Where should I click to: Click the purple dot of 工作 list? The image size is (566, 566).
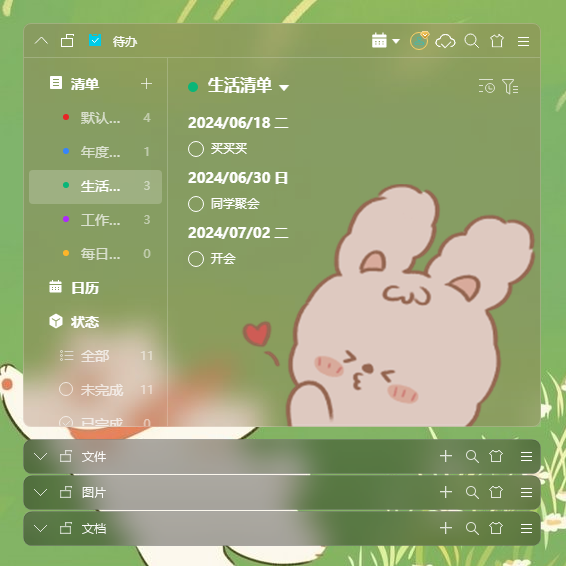tap(66, 219)
